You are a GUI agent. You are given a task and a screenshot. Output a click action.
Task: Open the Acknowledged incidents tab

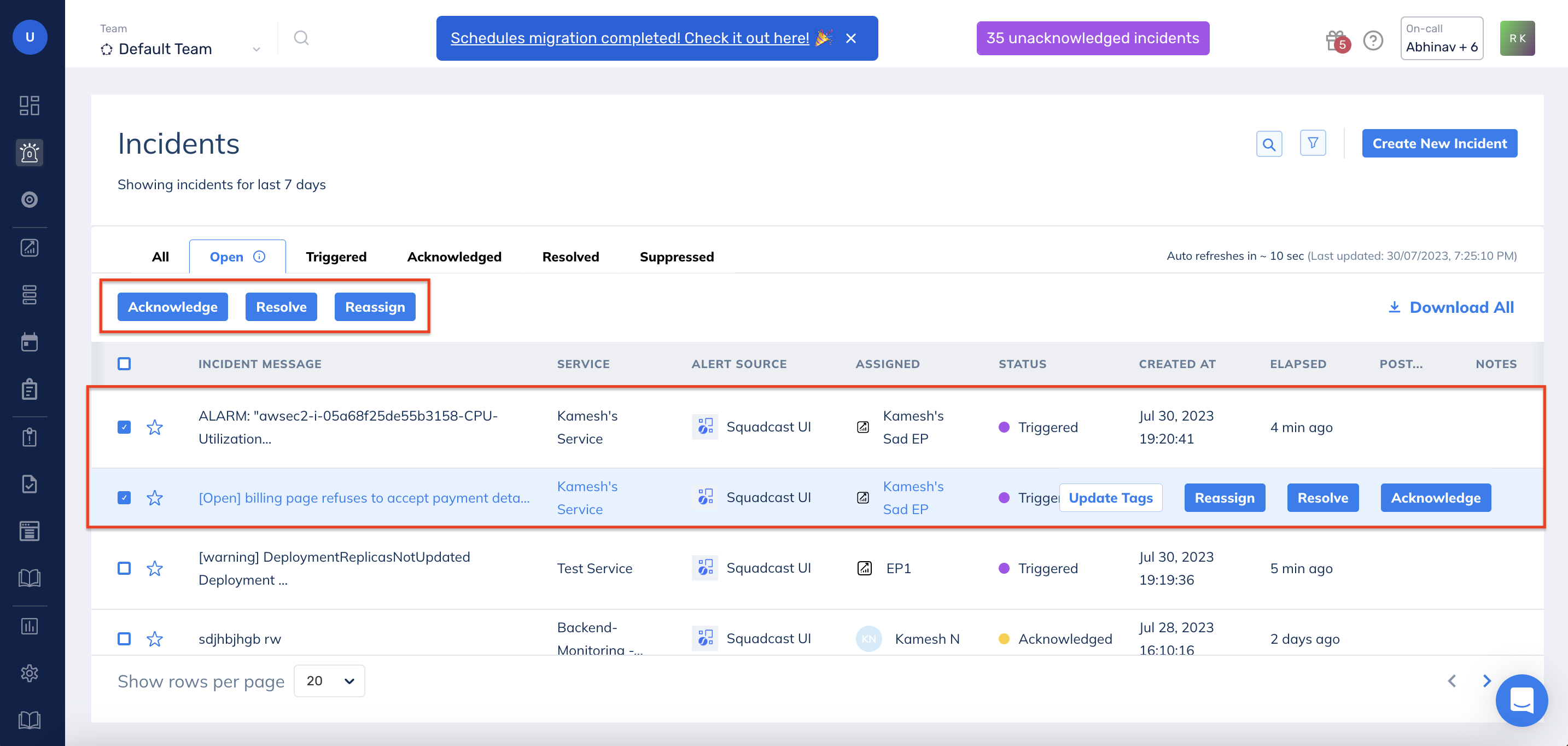point(454,256)
